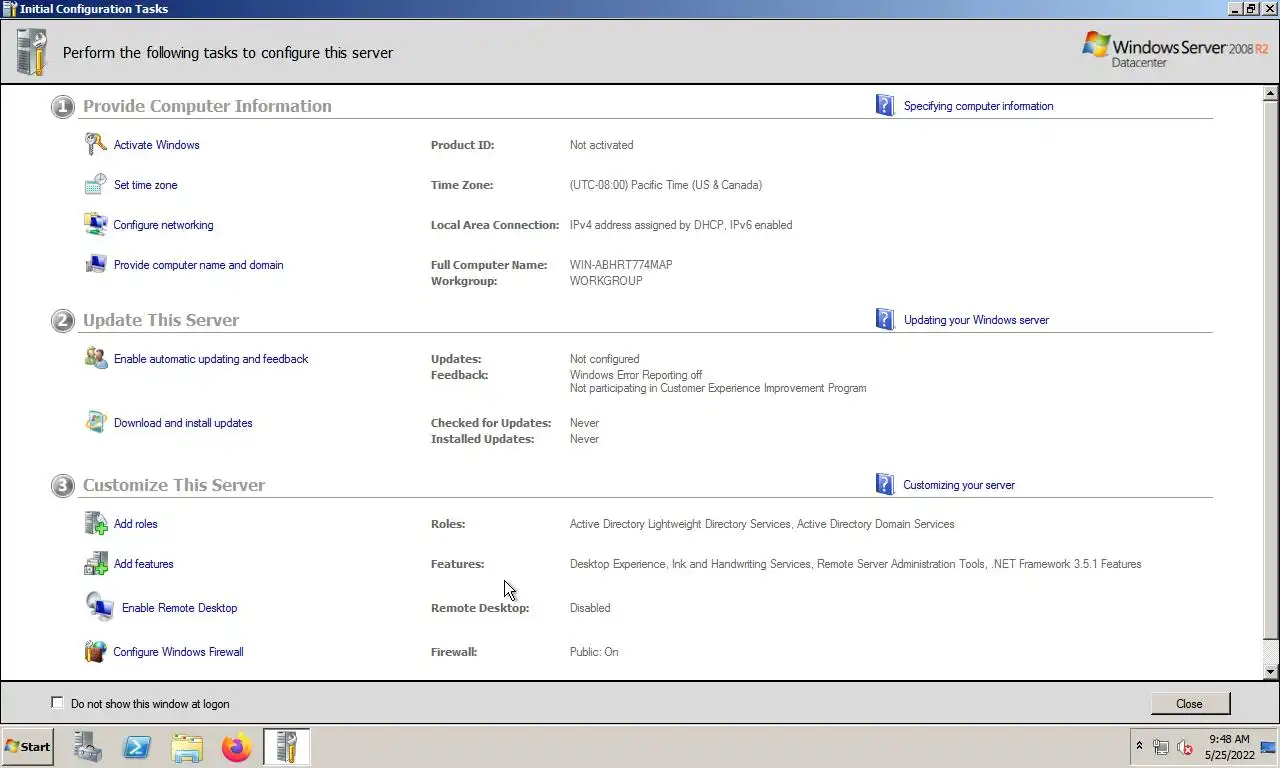This screenshot has height=768, width=1280.
Task: Click IPv4 address assigned by DHCP text
Action: [681, 225]
